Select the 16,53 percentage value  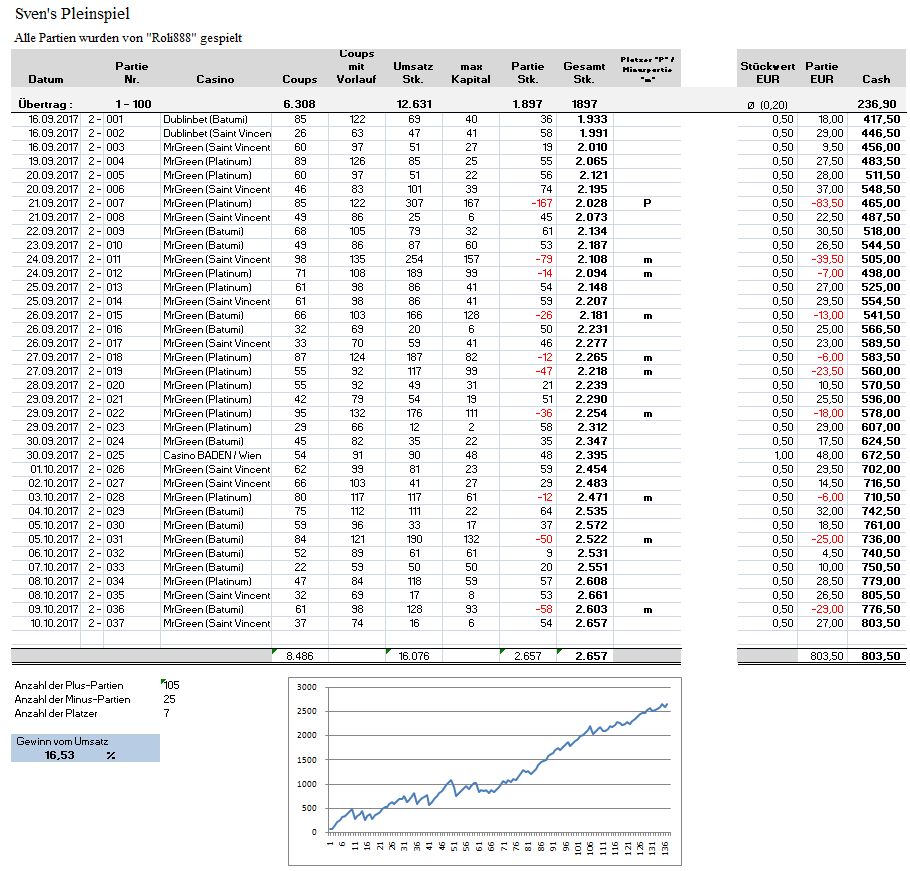[x=62, y=755]
